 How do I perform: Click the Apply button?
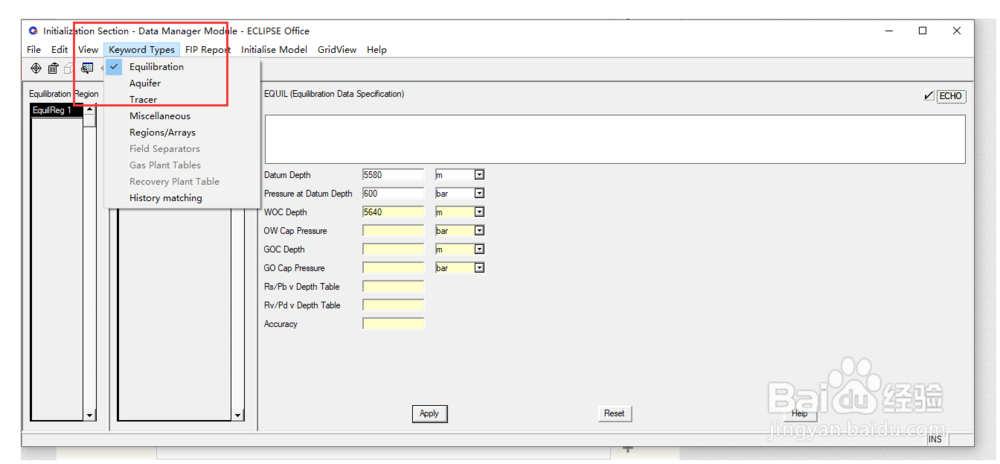(x=429, y=414)
